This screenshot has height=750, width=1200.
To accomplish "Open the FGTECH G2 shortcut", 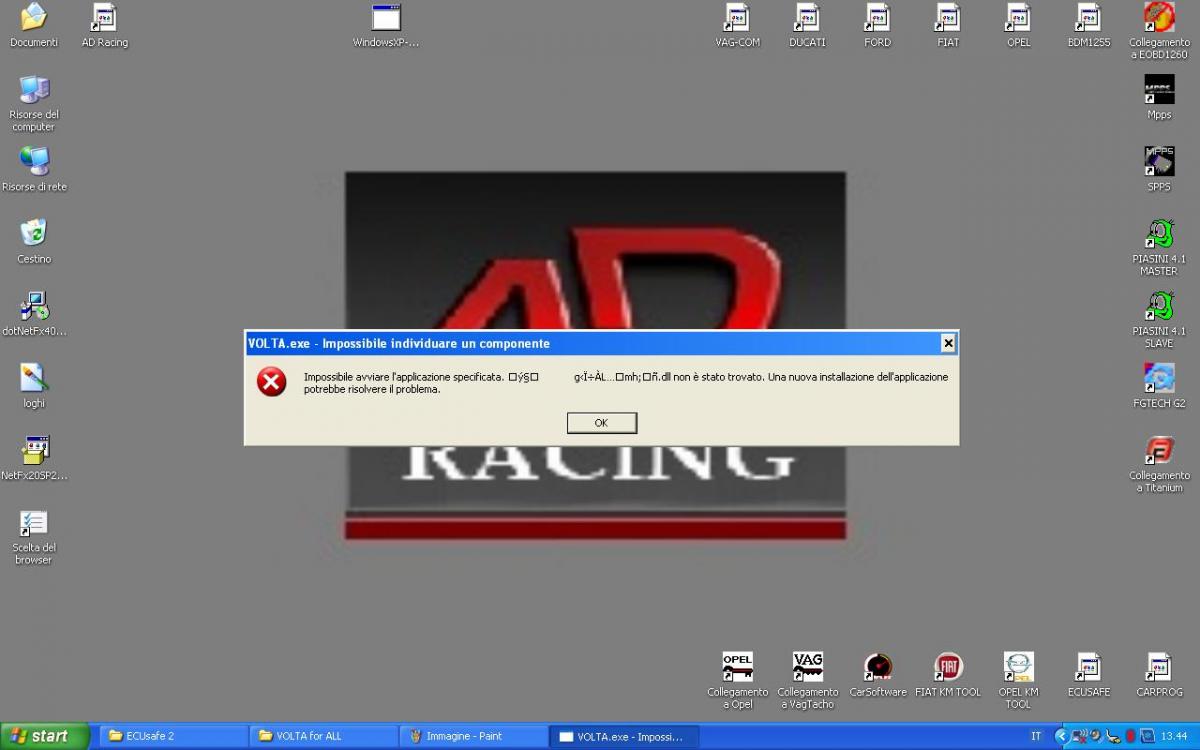I will tap(1159, 385).
